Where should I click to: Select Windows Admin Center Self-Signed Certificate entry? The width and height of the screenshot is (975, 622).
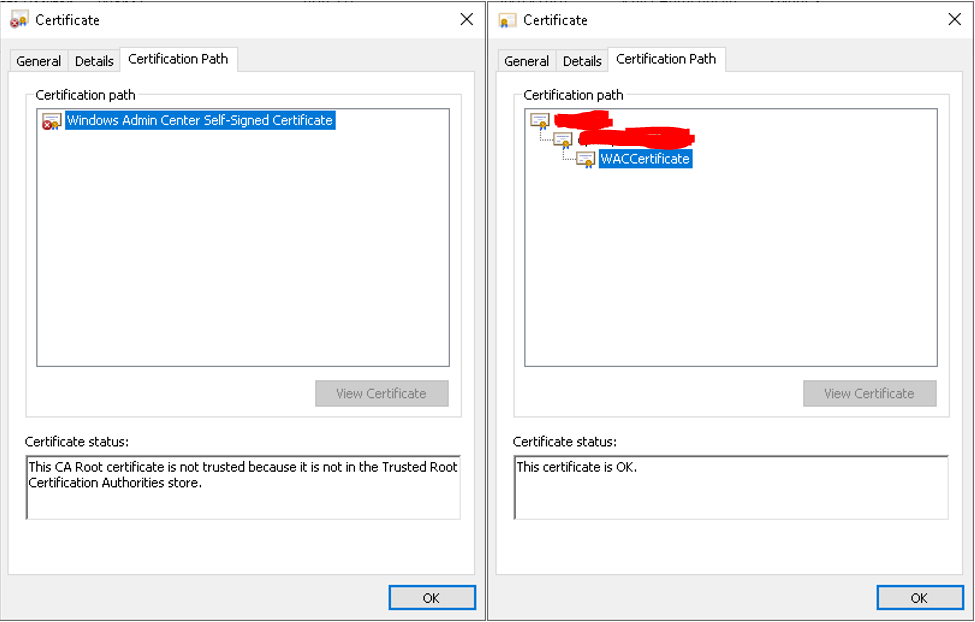pyautogui.click(x=199, y=121)
